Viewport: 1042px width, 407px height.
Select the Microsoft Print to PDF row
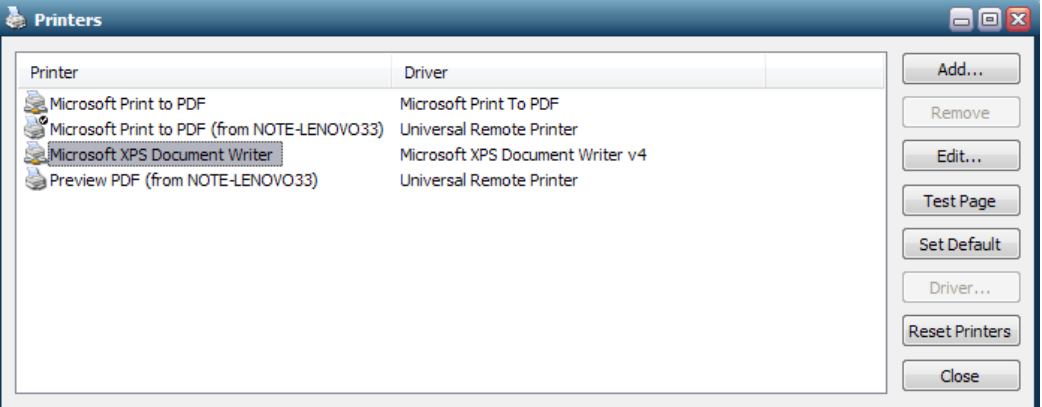[x=128, y=102]
